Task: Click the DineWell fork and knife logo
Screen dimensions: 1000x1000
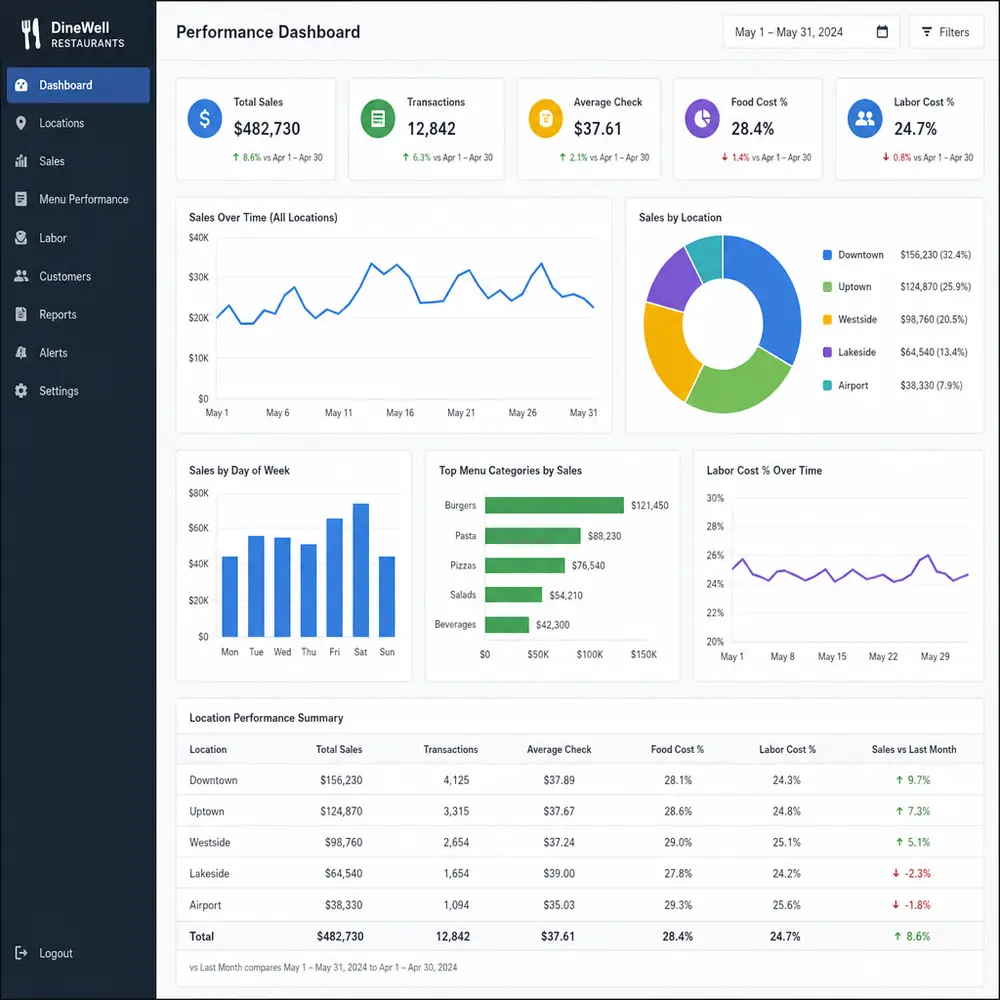Action: click(30, 33)
